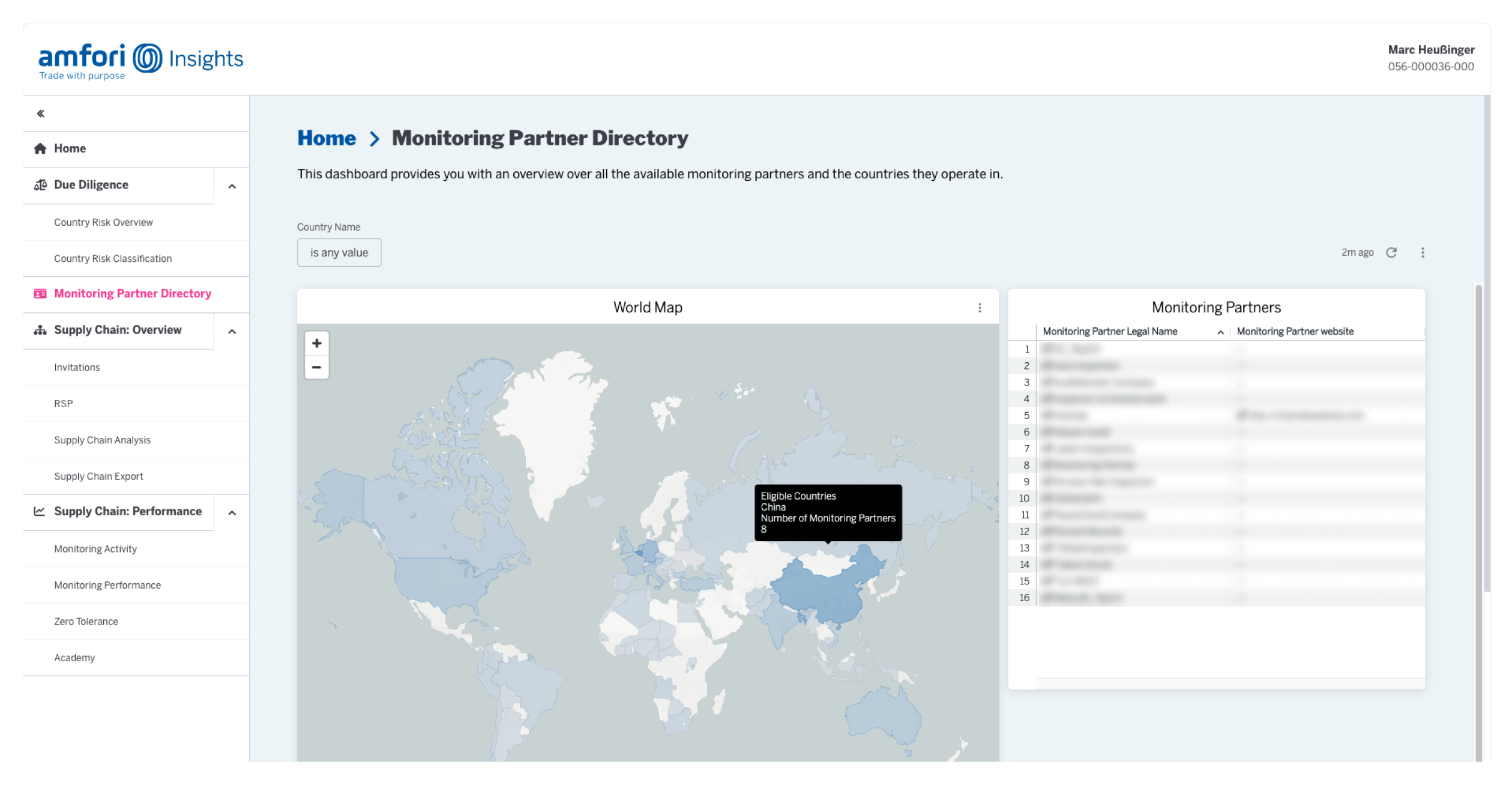
Task: Click the Home house icon
Action: pos(40,148)
